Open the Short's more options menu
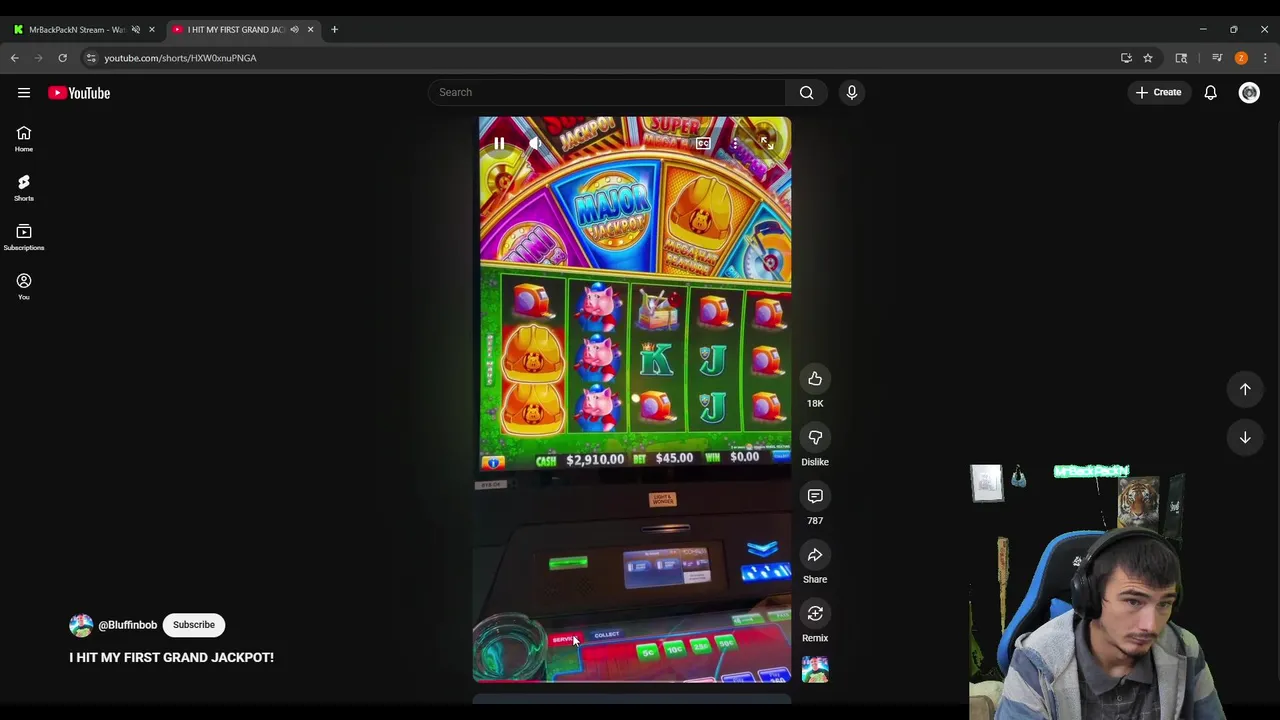 pos(735,144)
